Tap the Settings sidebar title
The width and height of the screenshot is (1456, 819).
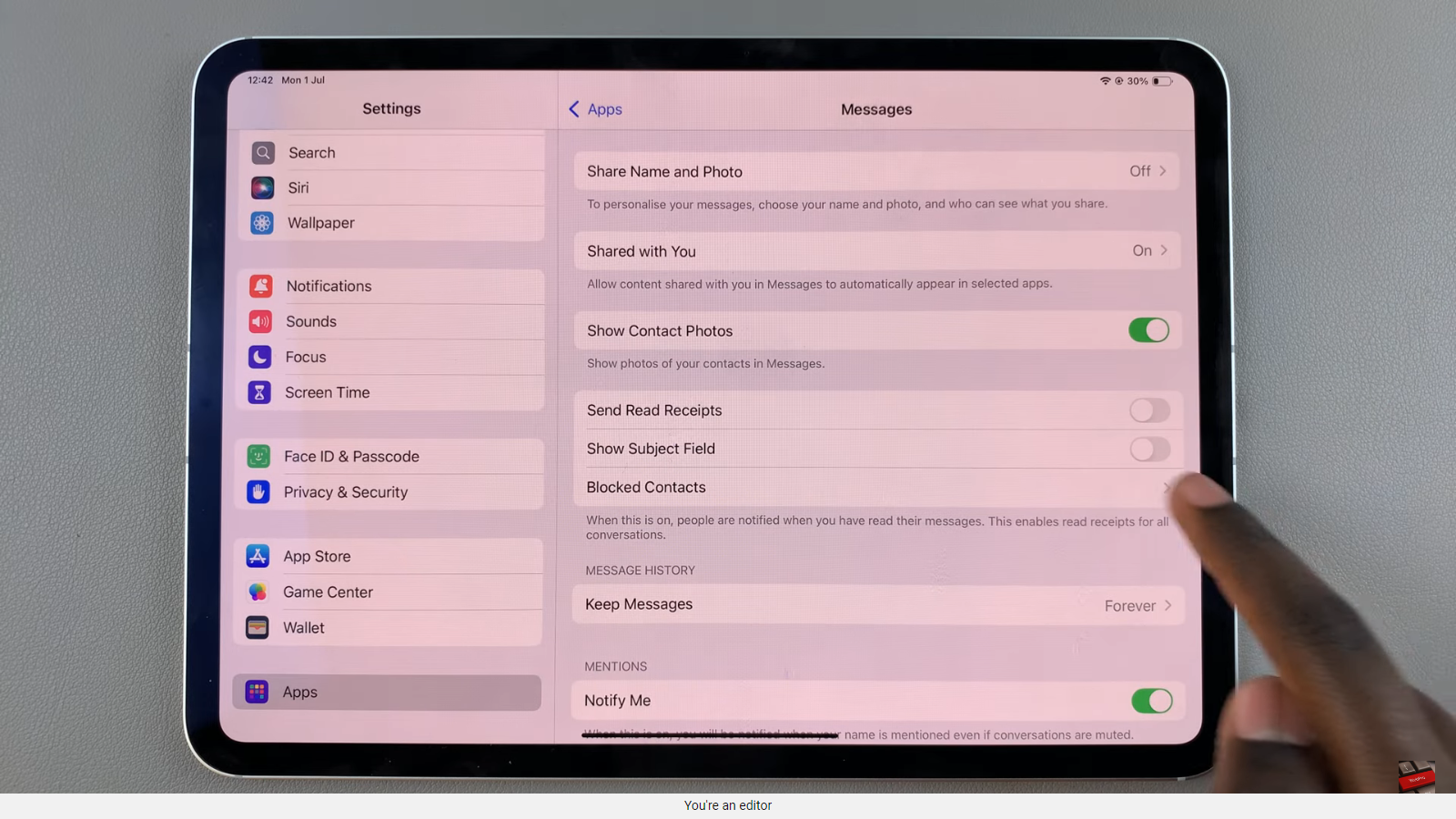coord(391,108)
